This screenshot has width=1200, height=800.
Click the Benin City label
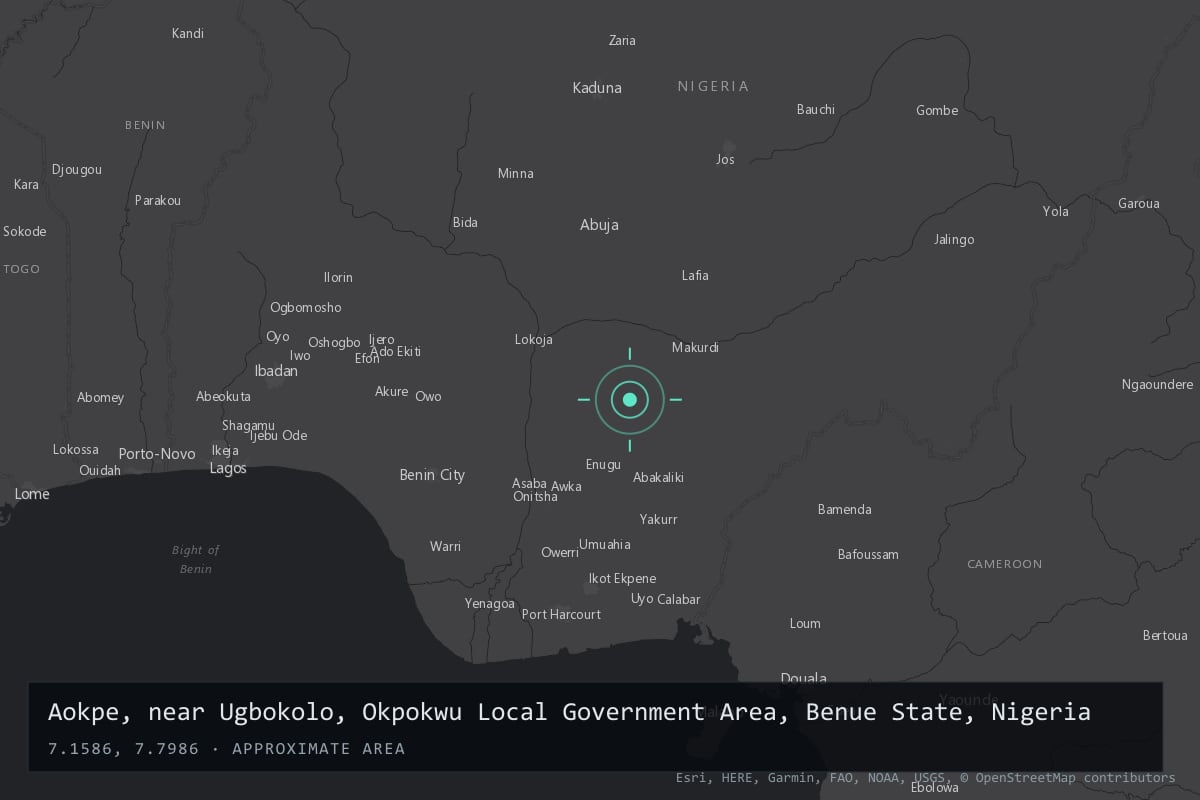coord(432,475)
